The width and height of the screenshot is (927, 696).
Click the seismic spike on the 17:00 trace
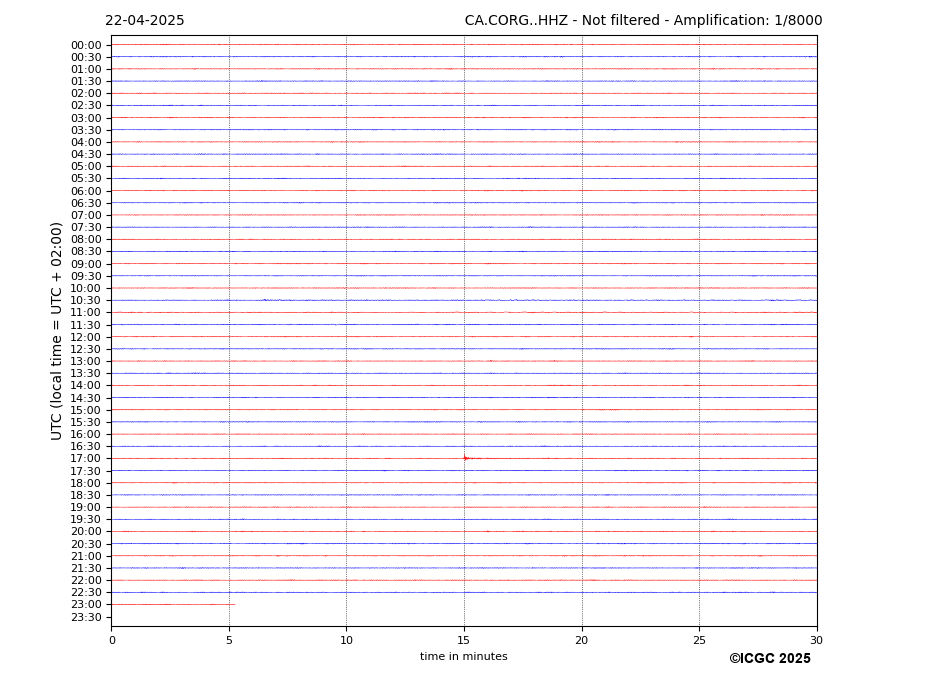pyautogui.click(x=465, y=458)
